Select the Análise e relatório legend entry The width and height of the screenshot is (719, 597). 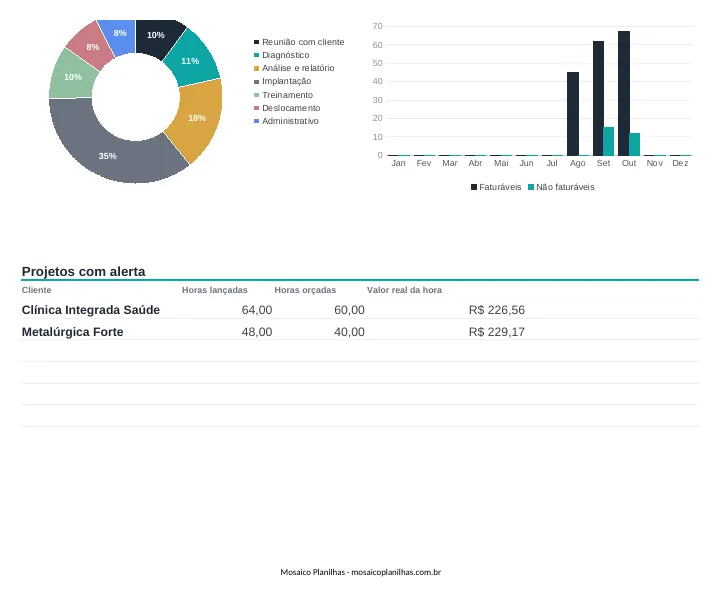tap(294, 68)
